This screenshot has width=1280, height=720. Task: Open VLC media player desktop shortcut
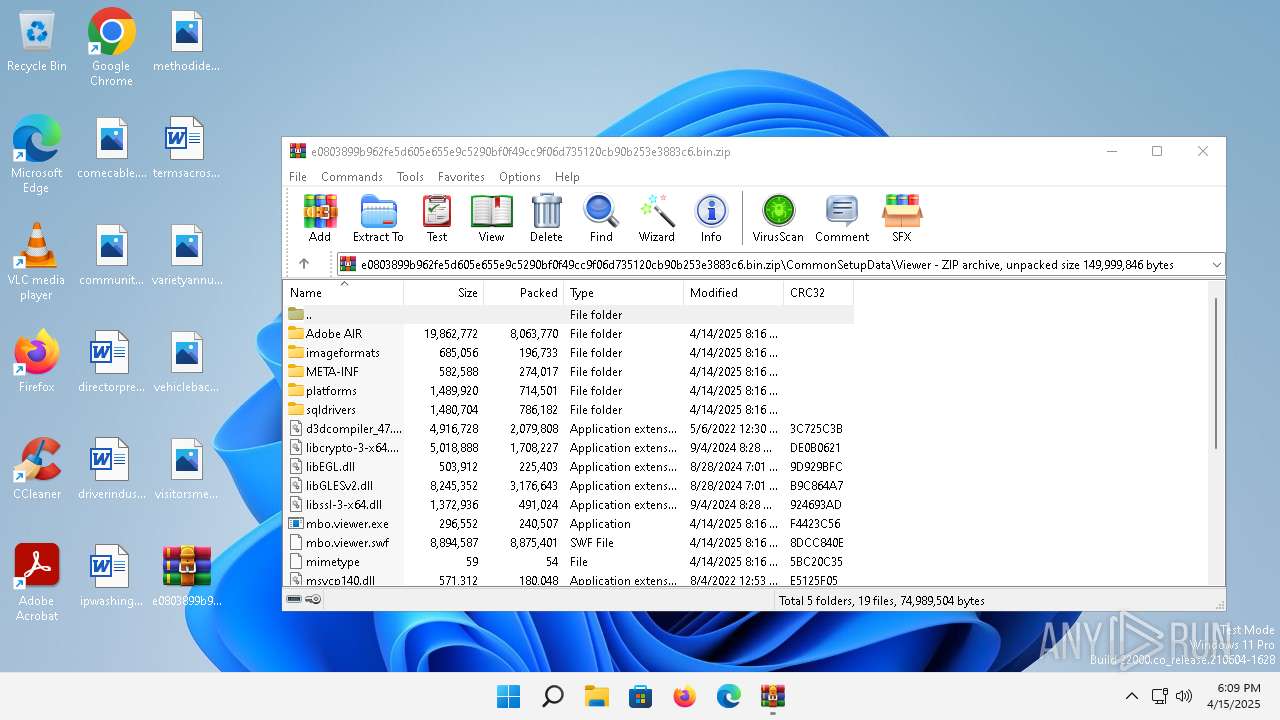click(37, 262)
